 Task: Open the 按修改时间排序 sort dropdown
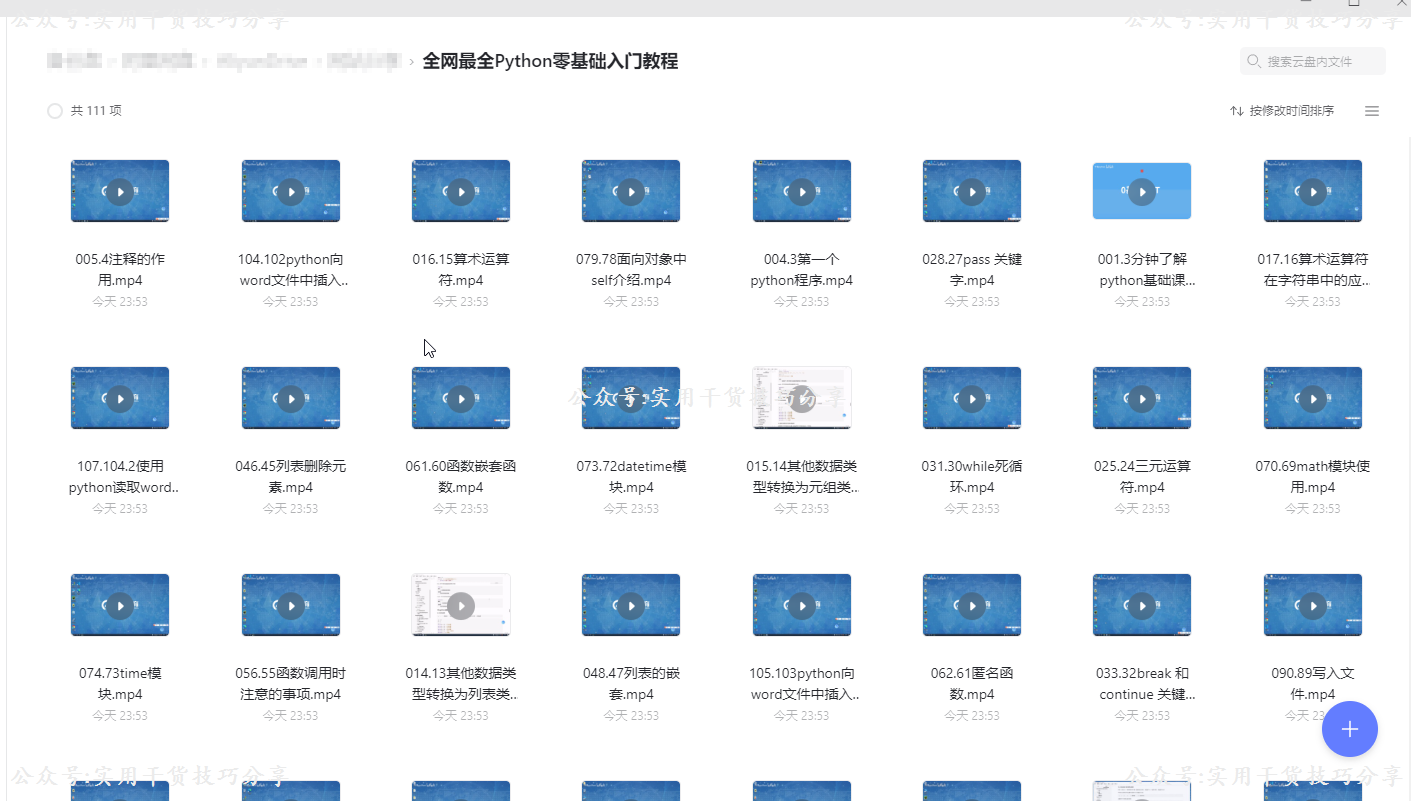click(1290, 111)
